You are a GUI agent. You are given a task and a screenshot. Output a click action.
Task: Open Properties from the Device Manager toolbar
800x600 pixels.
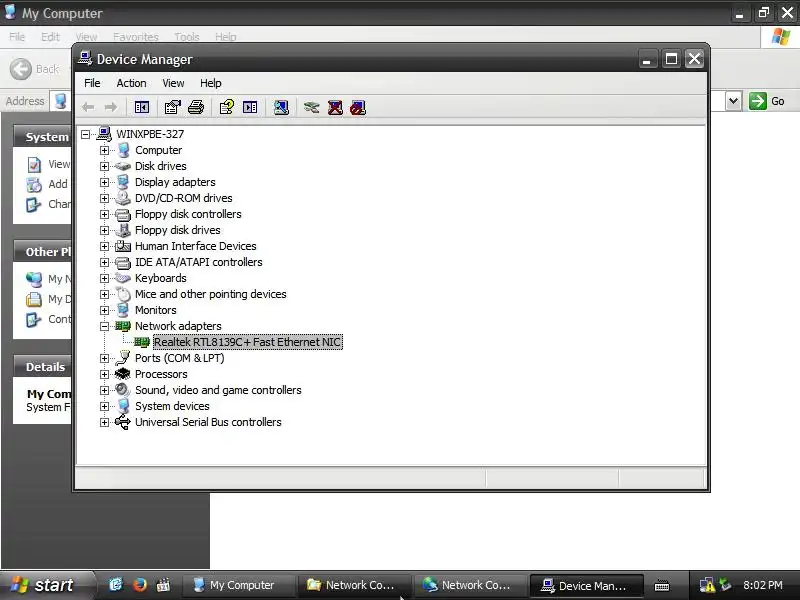click(x=172, y=107)
